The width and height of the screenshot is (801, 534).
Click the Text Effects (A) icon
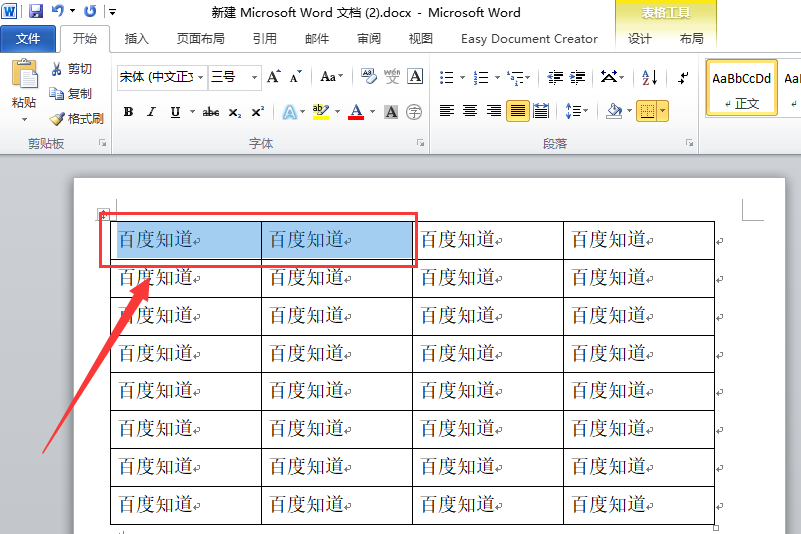point(290,112)
